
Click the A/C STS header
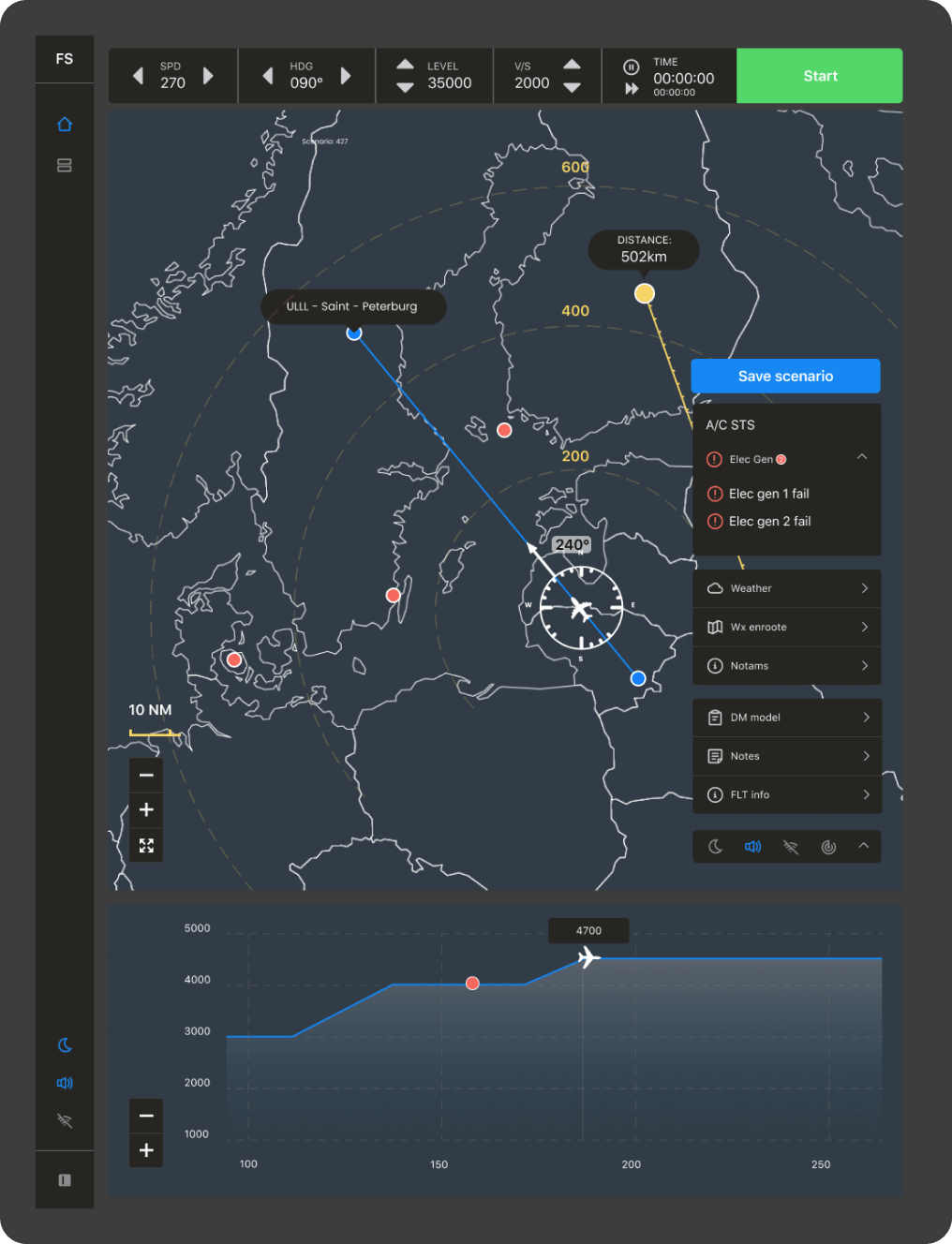tap(730, 424)
